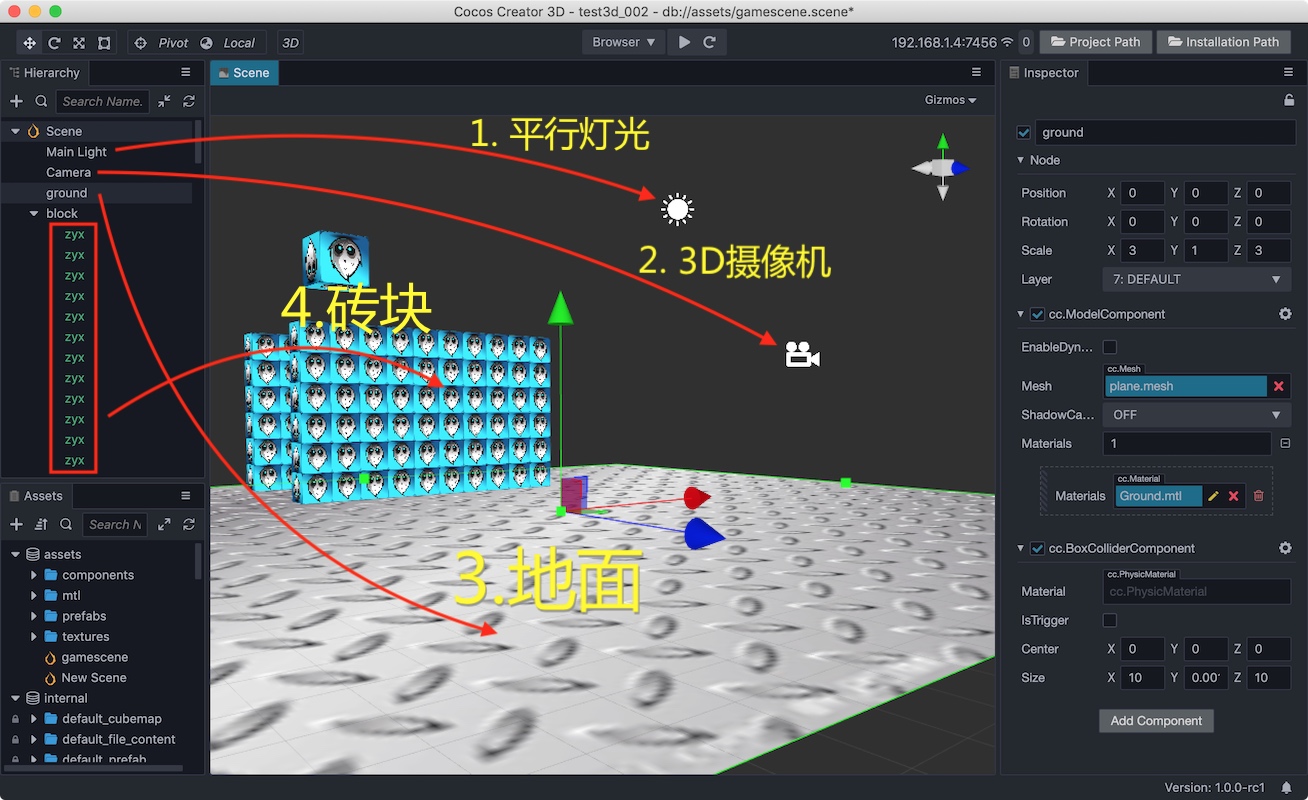
Task: Click the Search Name input field
Action: pyautogui.click(x=102, y=101)
